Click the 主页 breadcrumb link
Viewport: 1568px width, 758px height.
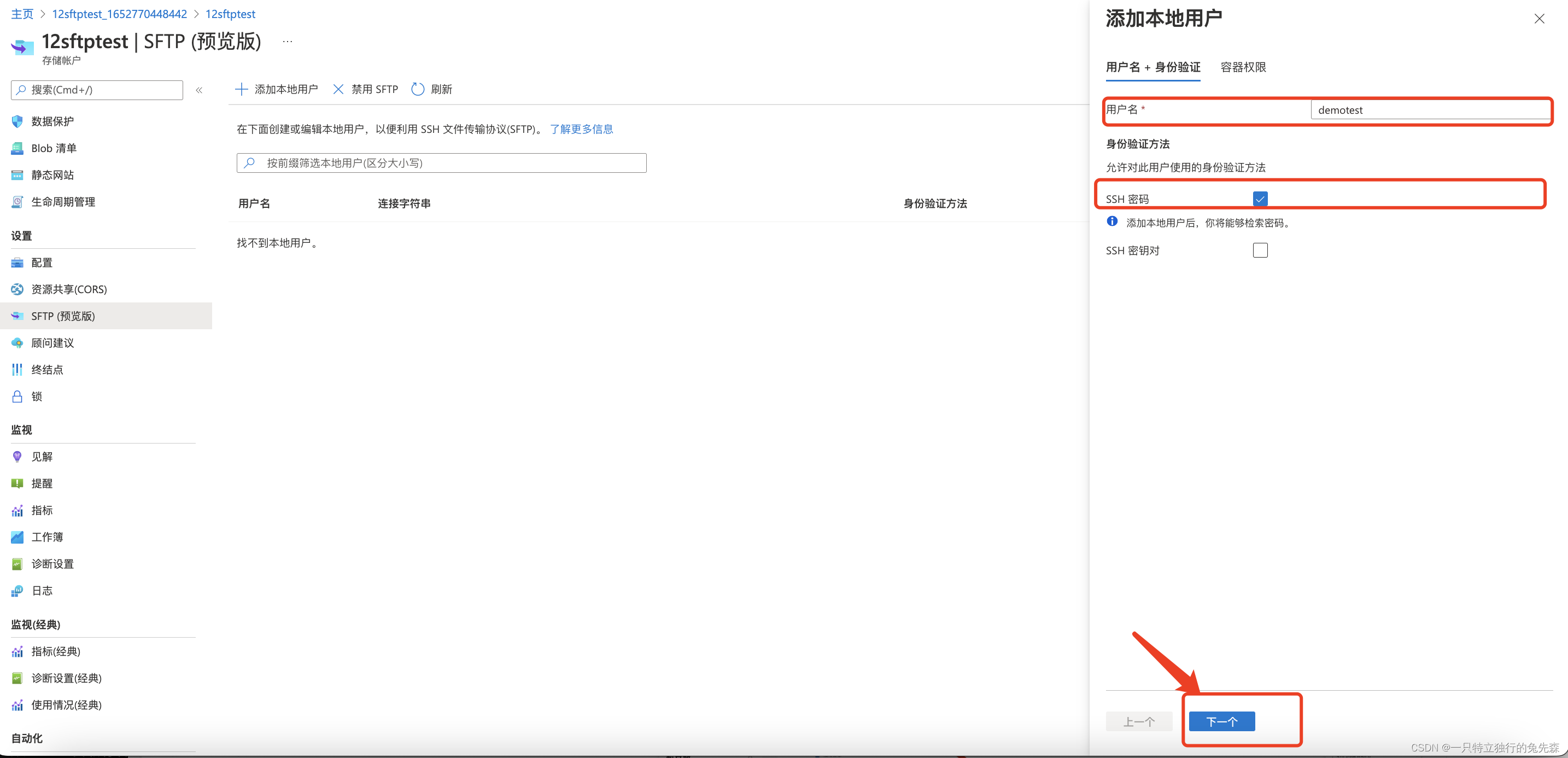(x=22, y=14)
